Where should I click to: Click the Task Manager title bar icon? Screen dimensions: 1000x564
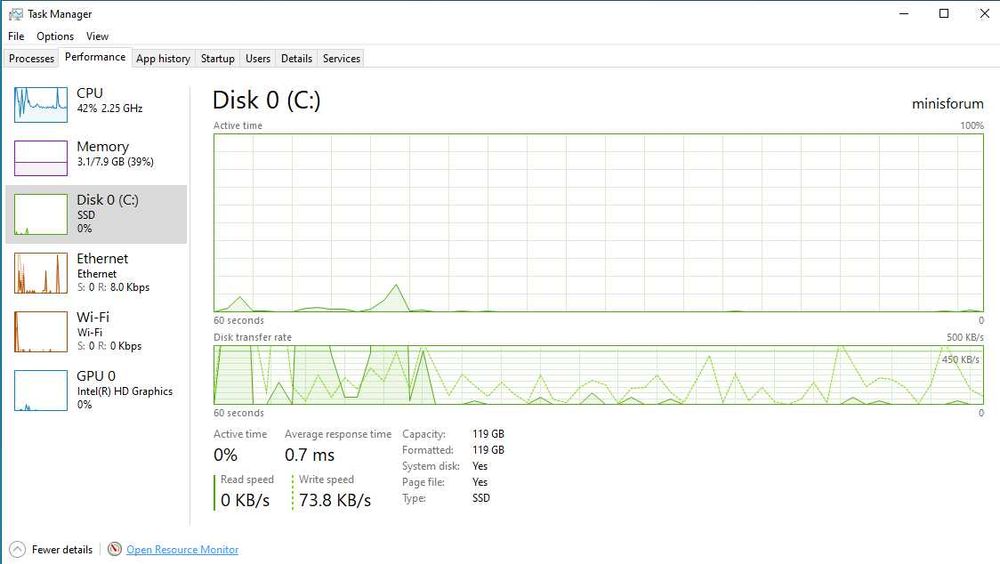pos(15,14)
